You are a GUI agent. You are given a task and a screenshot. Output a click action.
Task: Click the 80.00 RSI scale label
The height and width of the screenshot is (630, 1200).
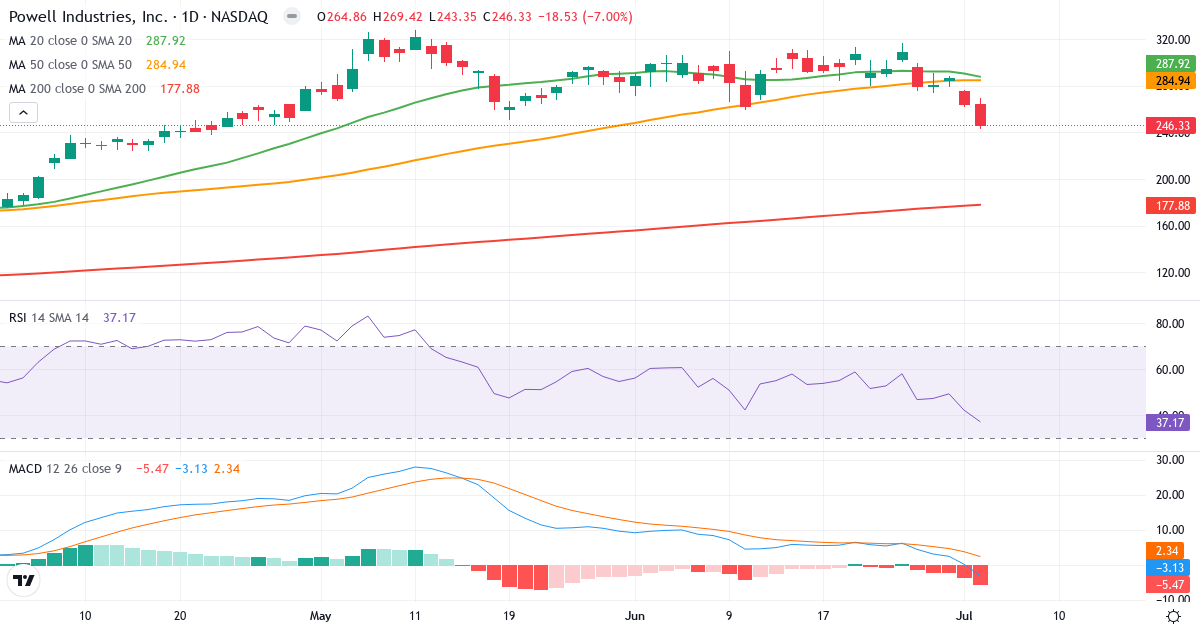tap(1171, 324)
